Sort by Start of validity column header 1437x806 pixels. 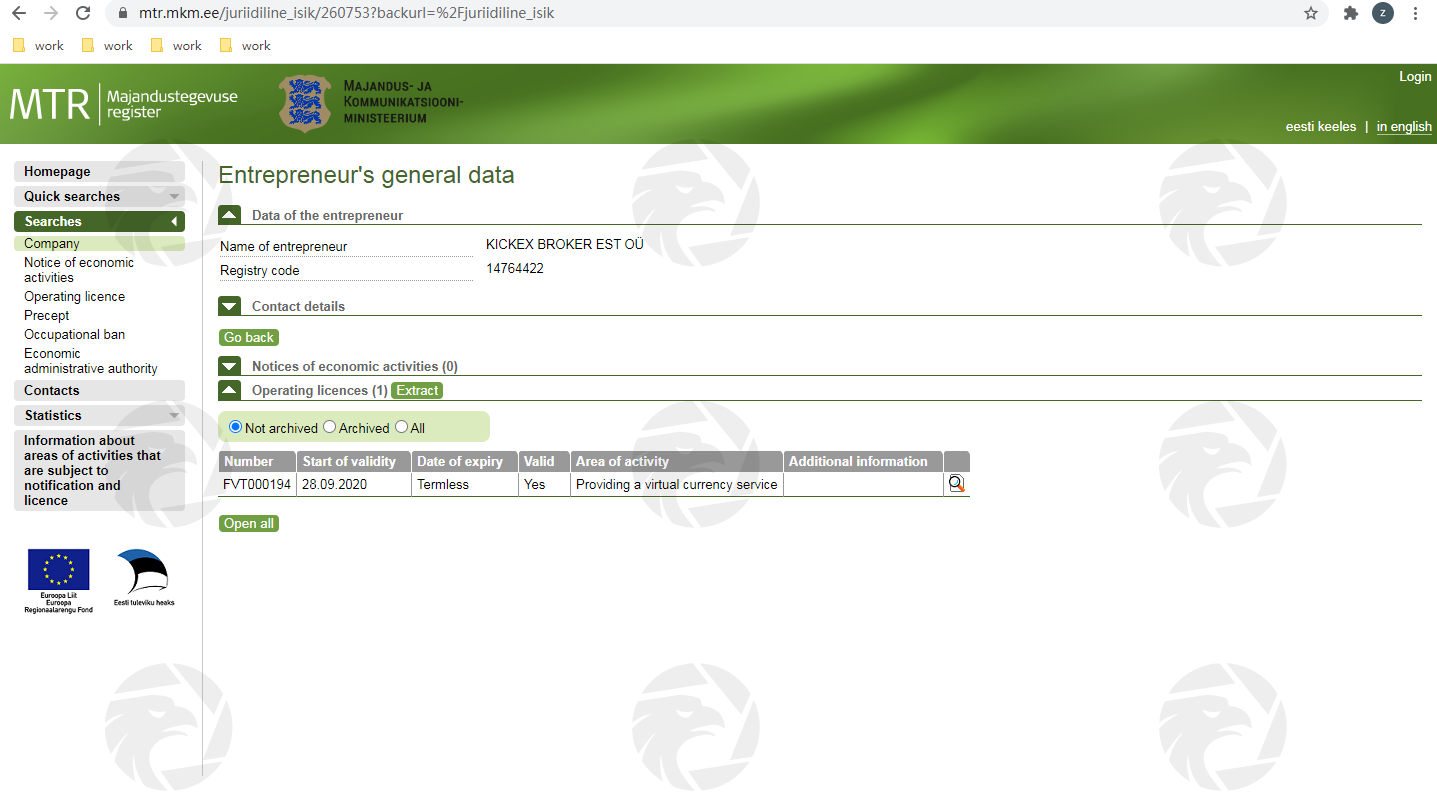pyautogui.click(x=354, y=461)
